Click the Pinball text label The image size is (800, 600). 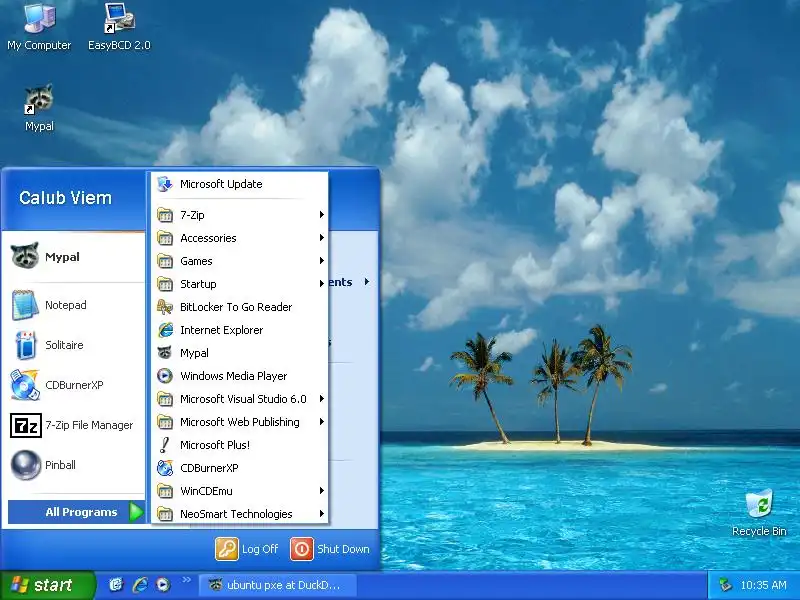pyautogui.click(x=60, y=465)
